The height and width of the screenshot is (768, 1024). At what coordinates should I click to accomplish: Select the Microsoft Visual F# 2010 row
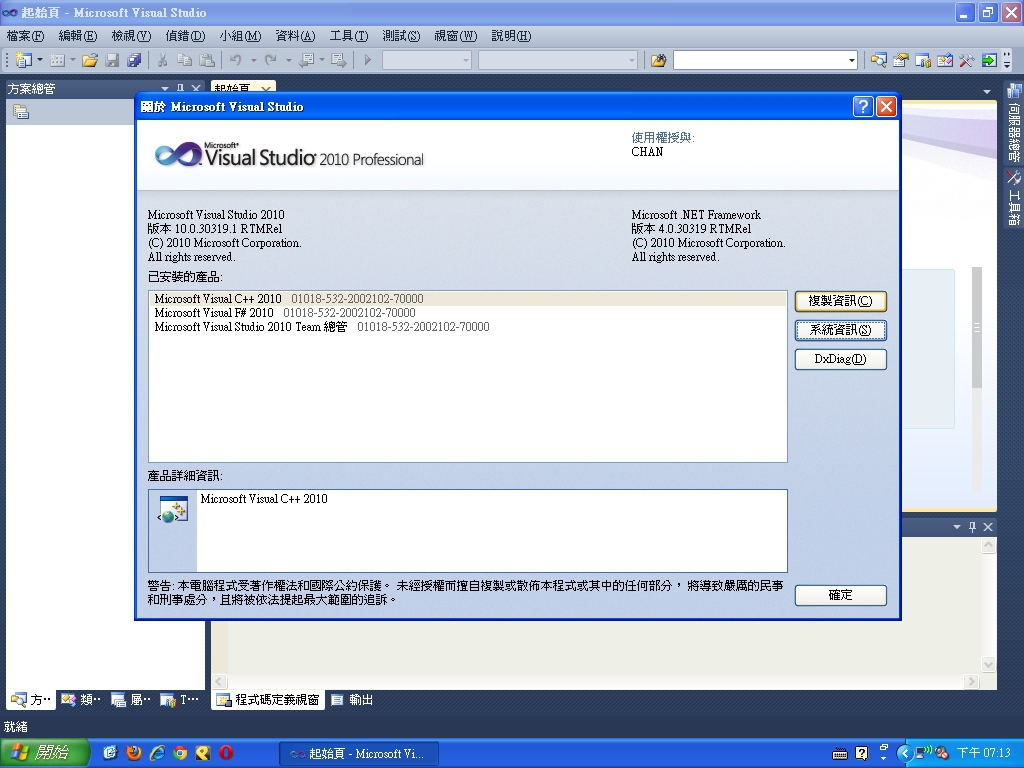pos(468,313)
